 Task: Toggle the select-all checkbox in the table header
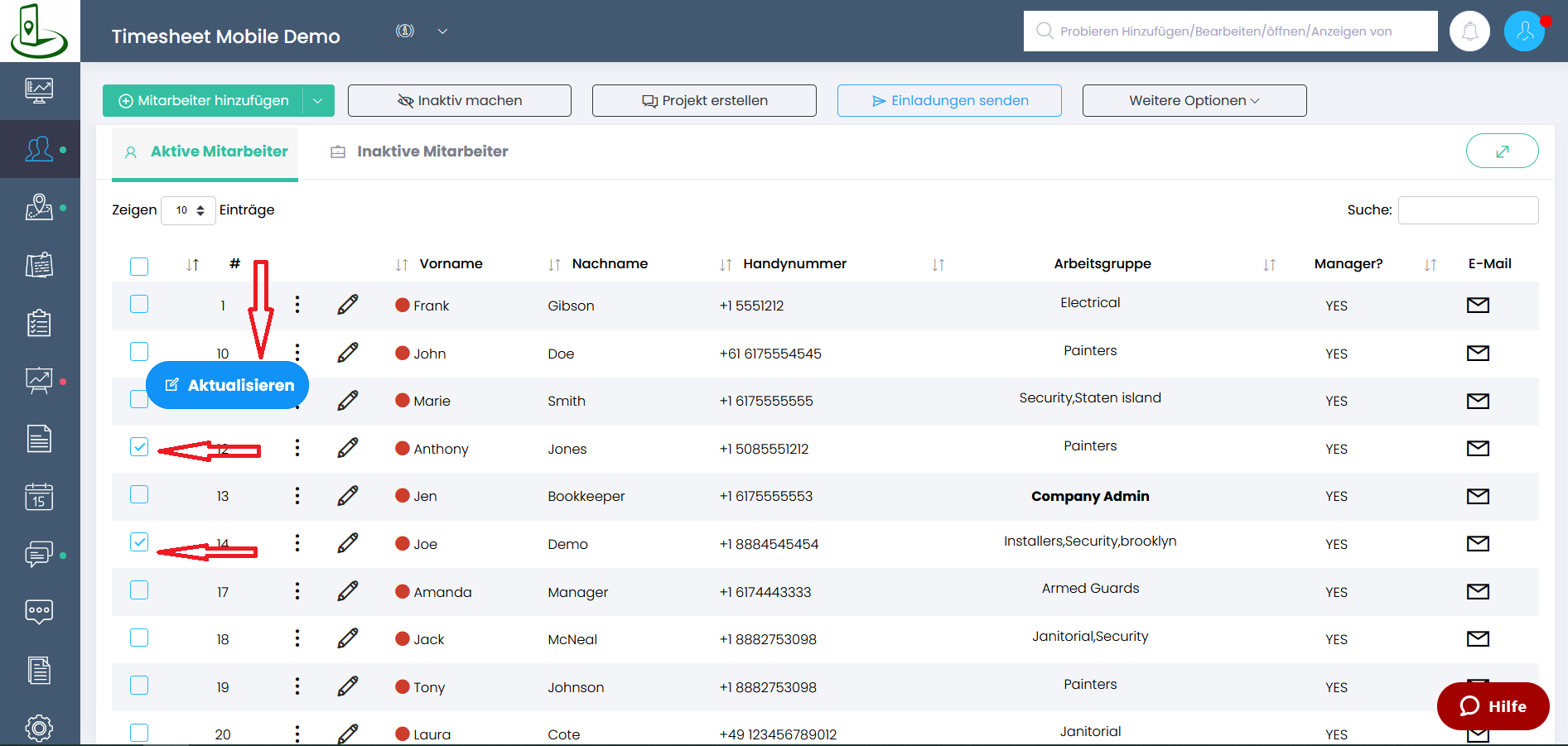point(139,266)
